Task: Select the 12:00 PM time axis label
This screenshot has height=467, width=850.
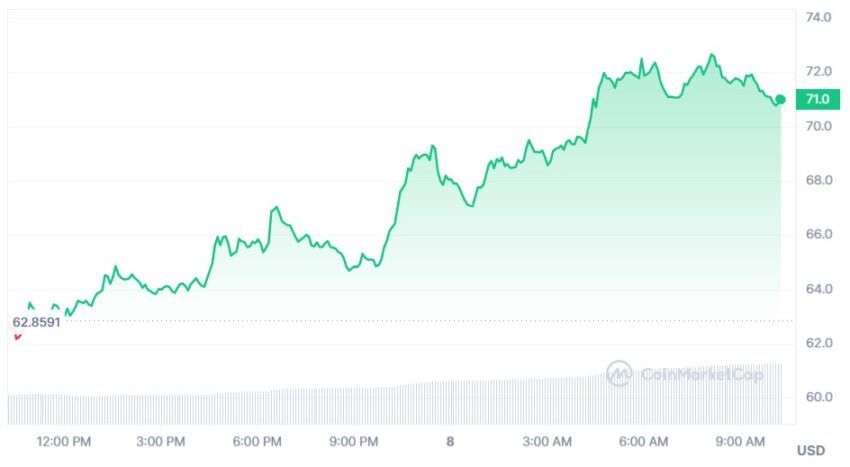Action: pos(64,442)
